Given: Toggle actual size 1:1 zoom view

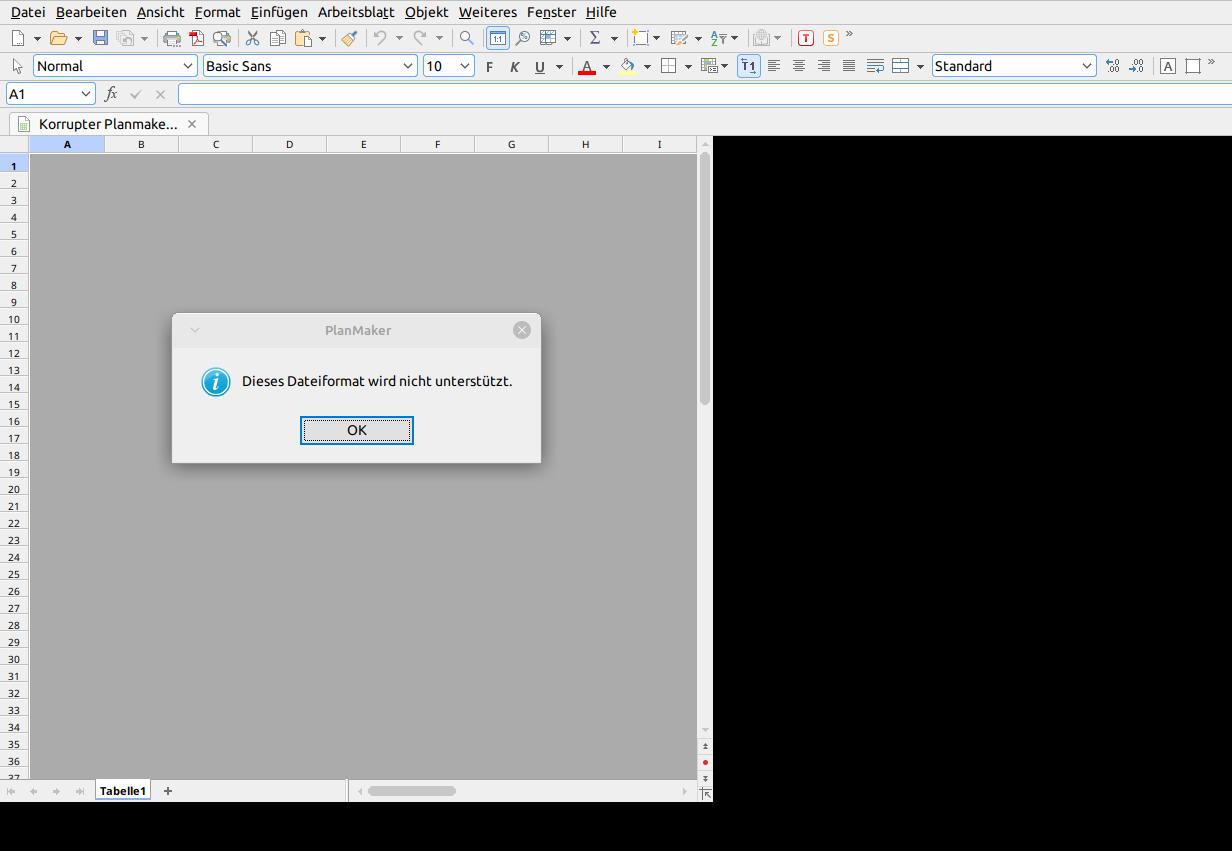Looking at the screenshot, I should 497,38.
